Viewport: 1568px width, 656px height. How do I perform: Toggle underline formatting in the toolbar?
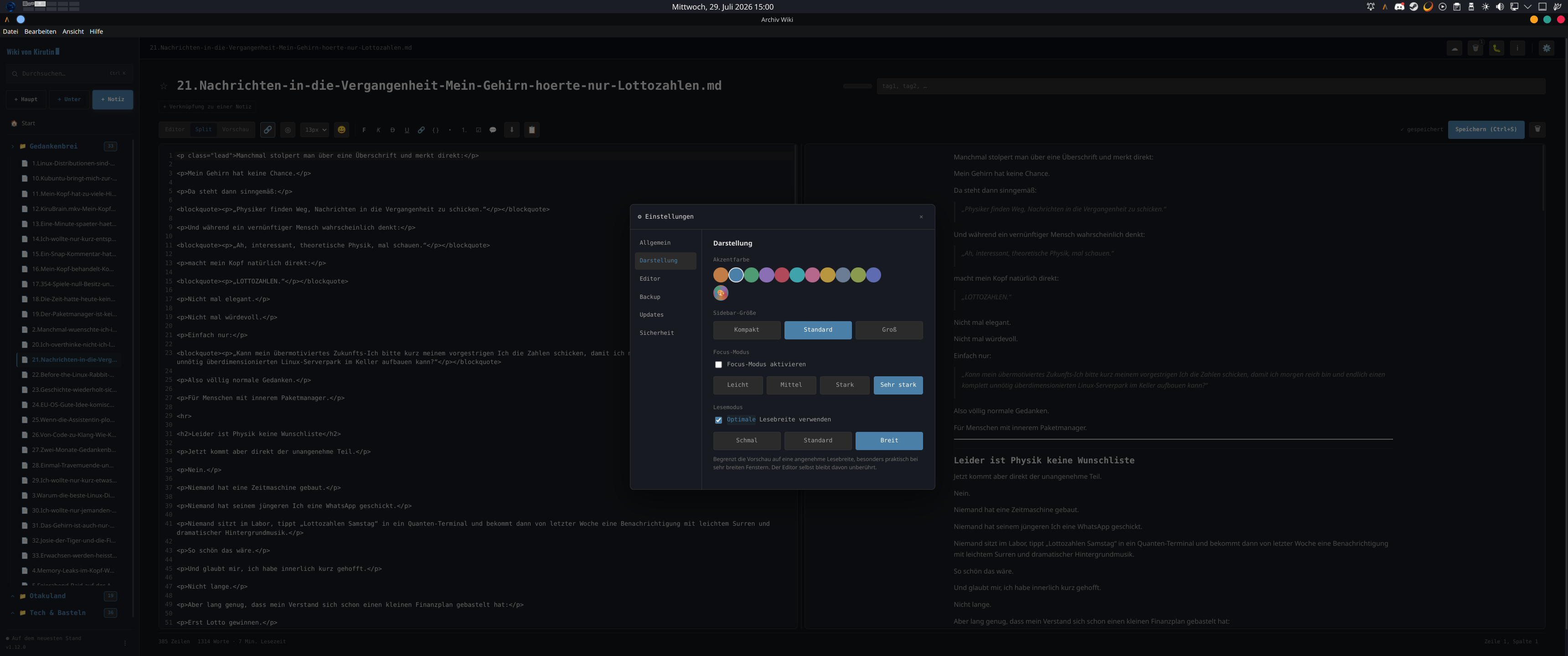tap(407, 130)
